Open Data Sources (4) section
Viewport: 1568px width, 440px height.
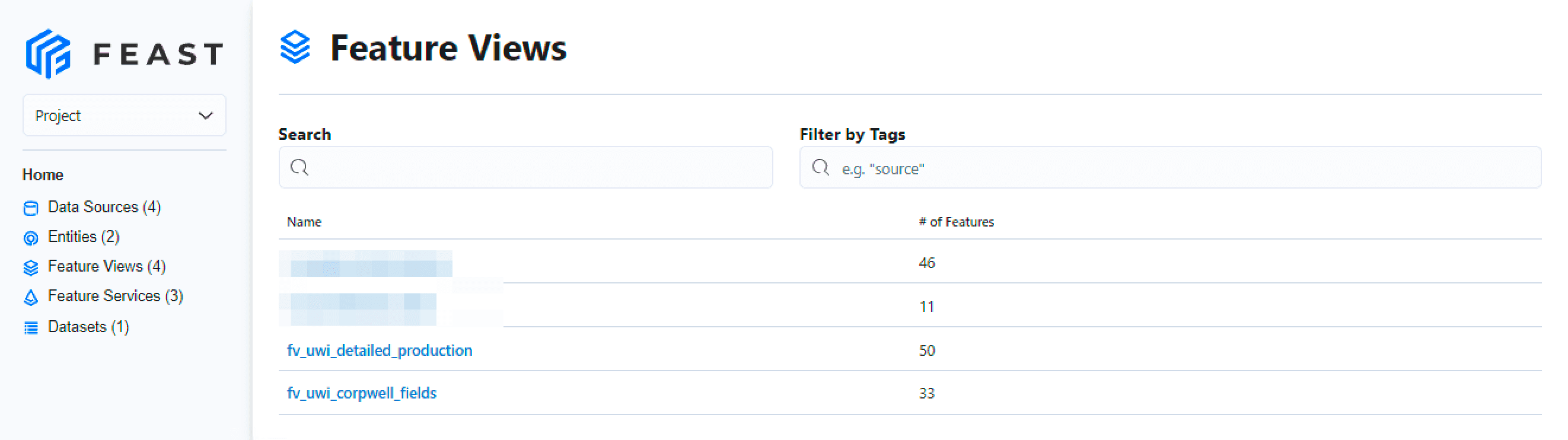pos(104,208)
